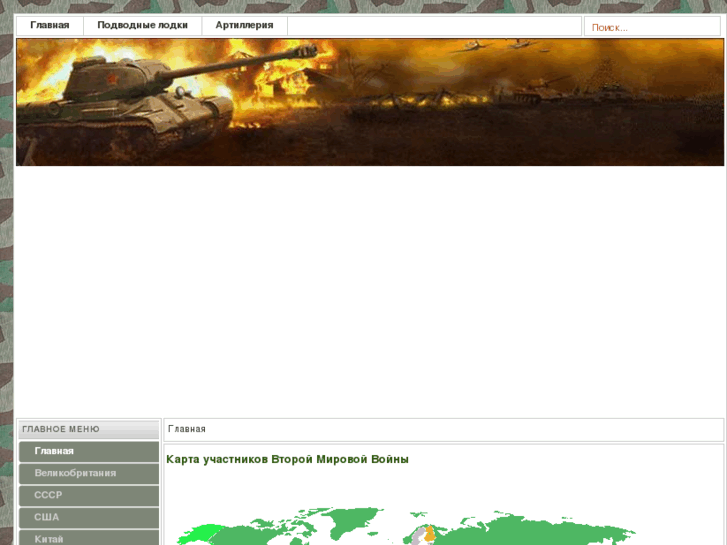The width and height of the screenshot is (727, 545).
Task: Click the Поиск... search field
Action: coord(652,27)
